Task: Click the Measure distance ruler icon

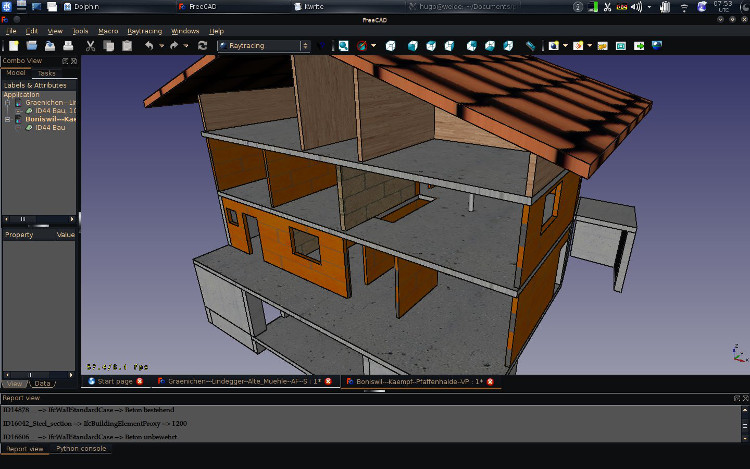Action: [x=532, y=46]
